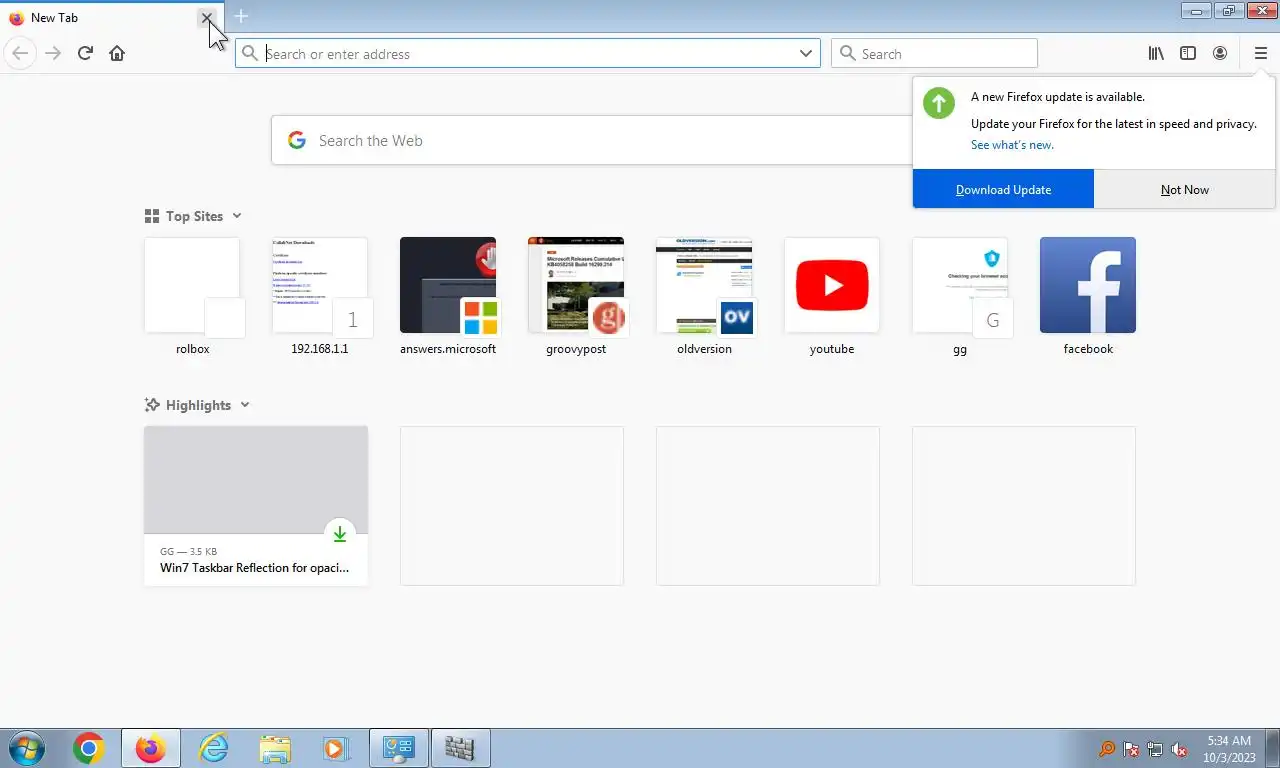The height and width of the screenshot is (768, 1280).
Task: Open Windows Explorer folder in taskbar
Action: (x=275, y=748)
